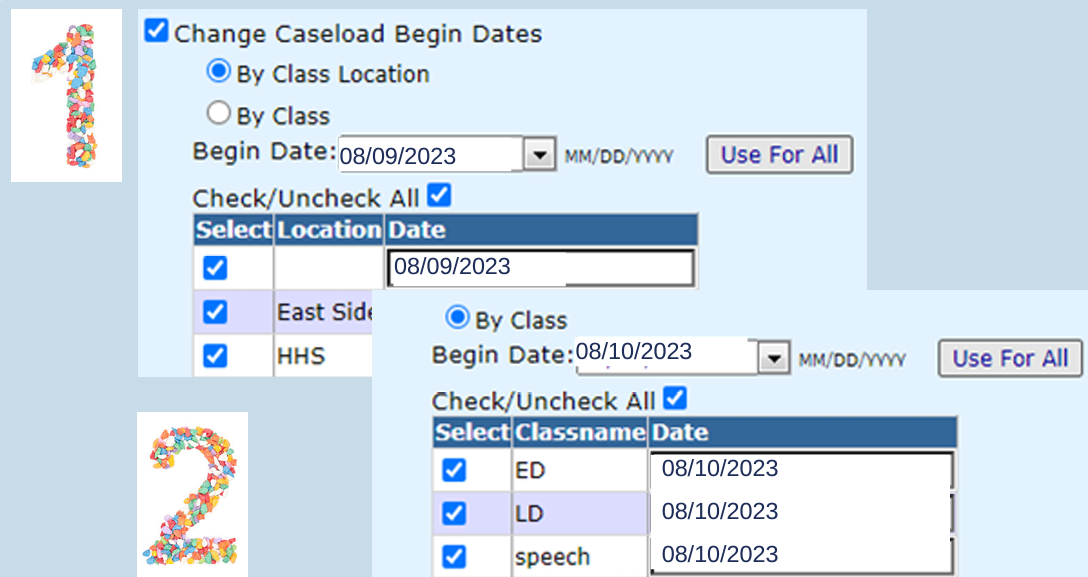The height and width of the screenshot is (577, 1088).
Task: Click the speech row date field
Action: coord(800,555)
